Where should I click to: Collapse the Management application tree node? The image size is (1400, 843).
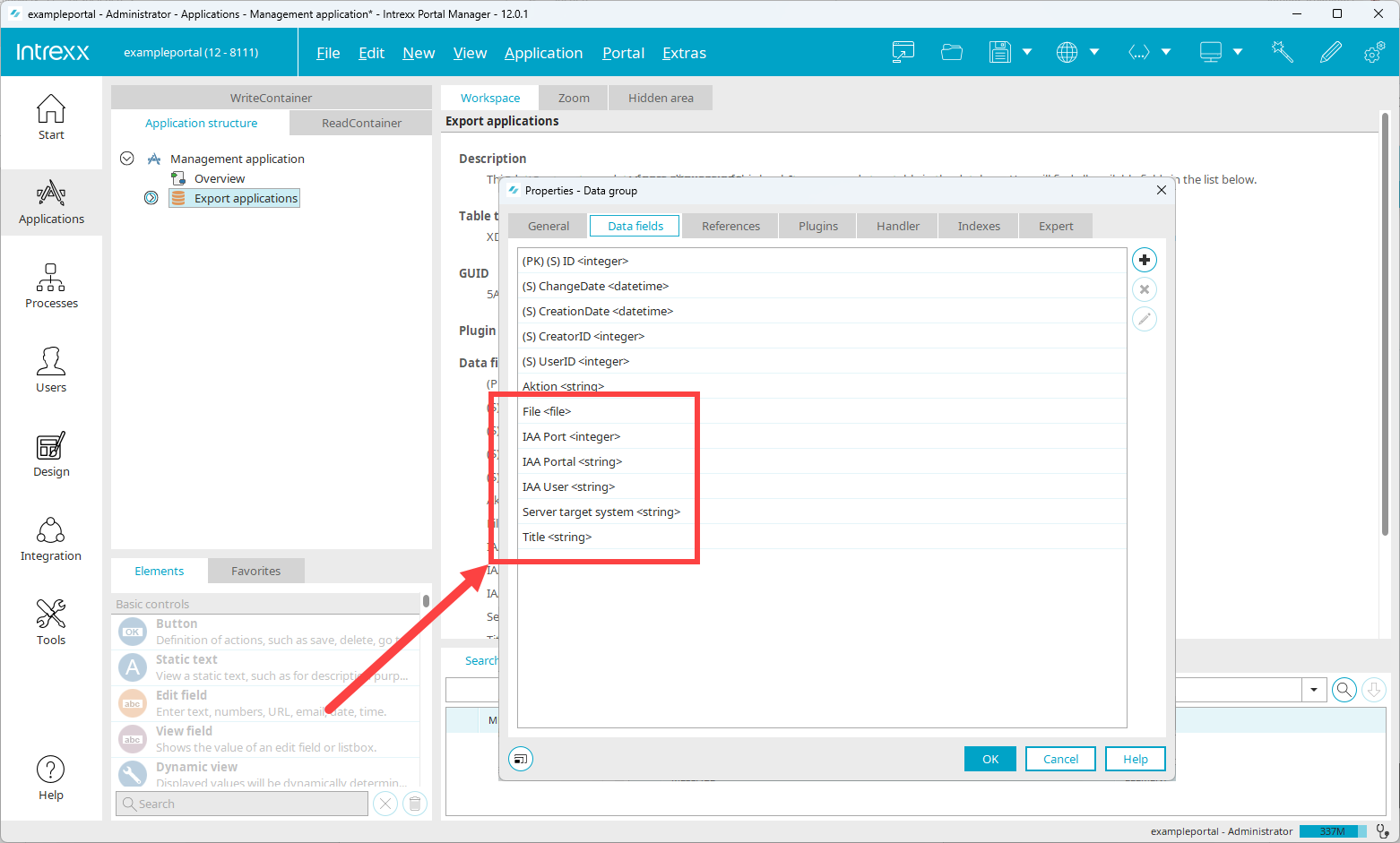pyautogui.click(x=127, y=159)
